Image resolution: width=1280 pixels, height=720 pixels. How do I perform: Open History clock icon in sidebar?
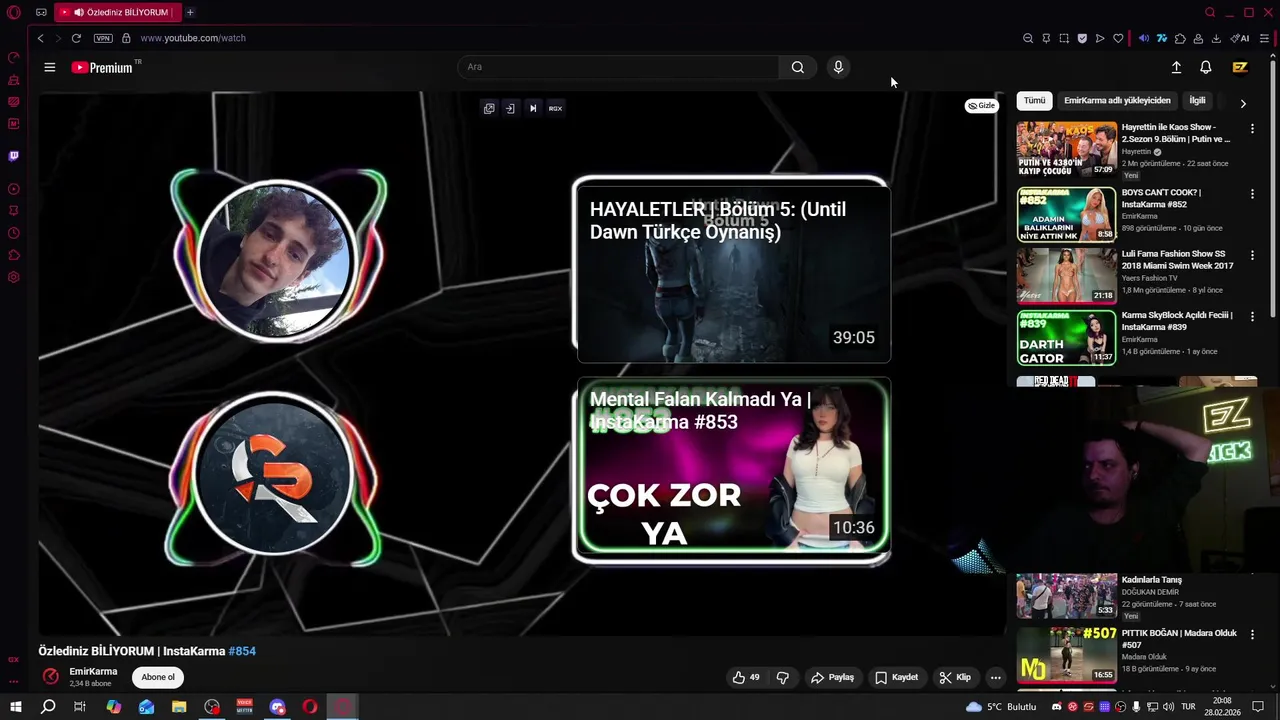coord(14,233)
